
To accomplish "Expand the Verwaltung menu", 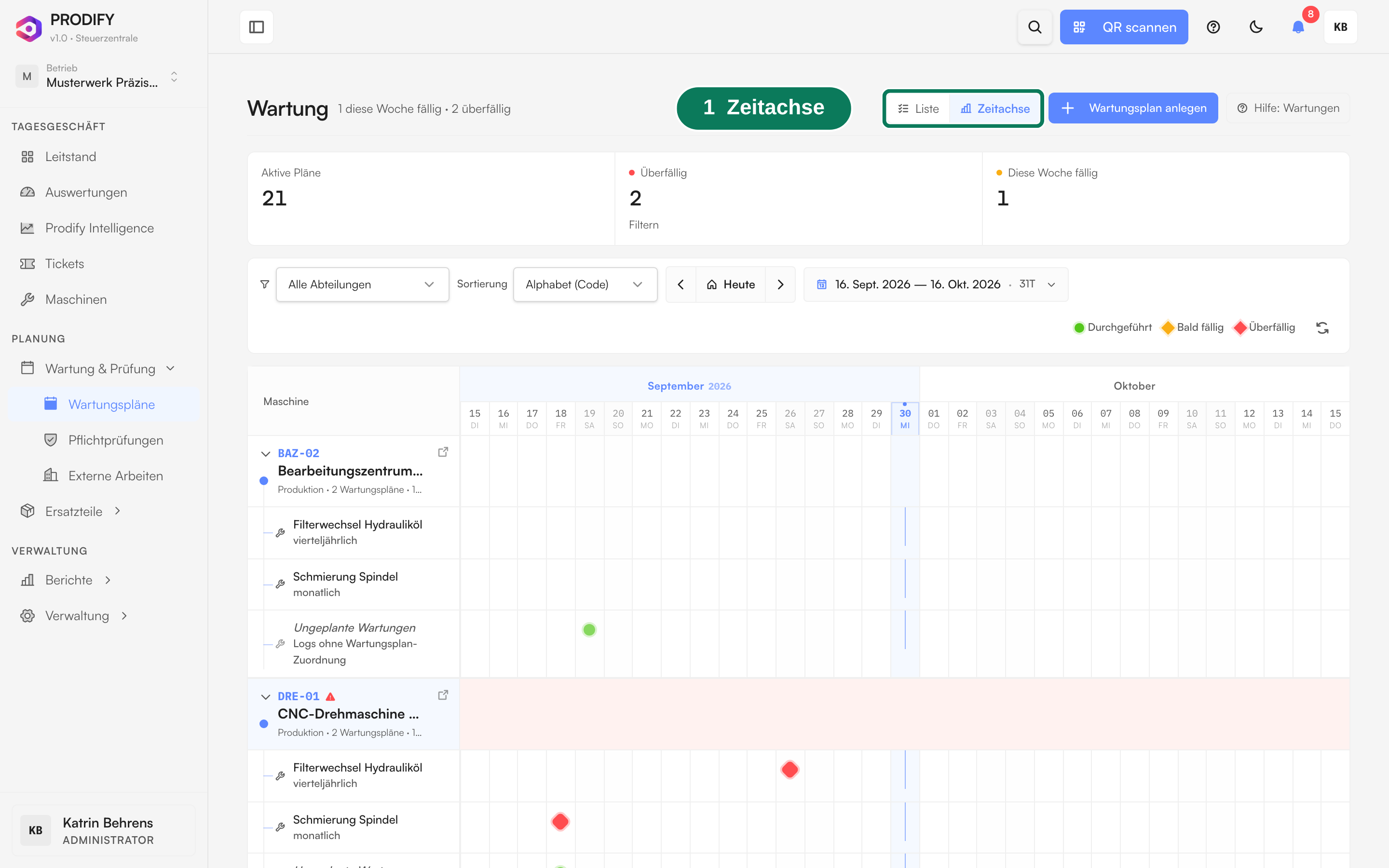I will pos(104,615).
